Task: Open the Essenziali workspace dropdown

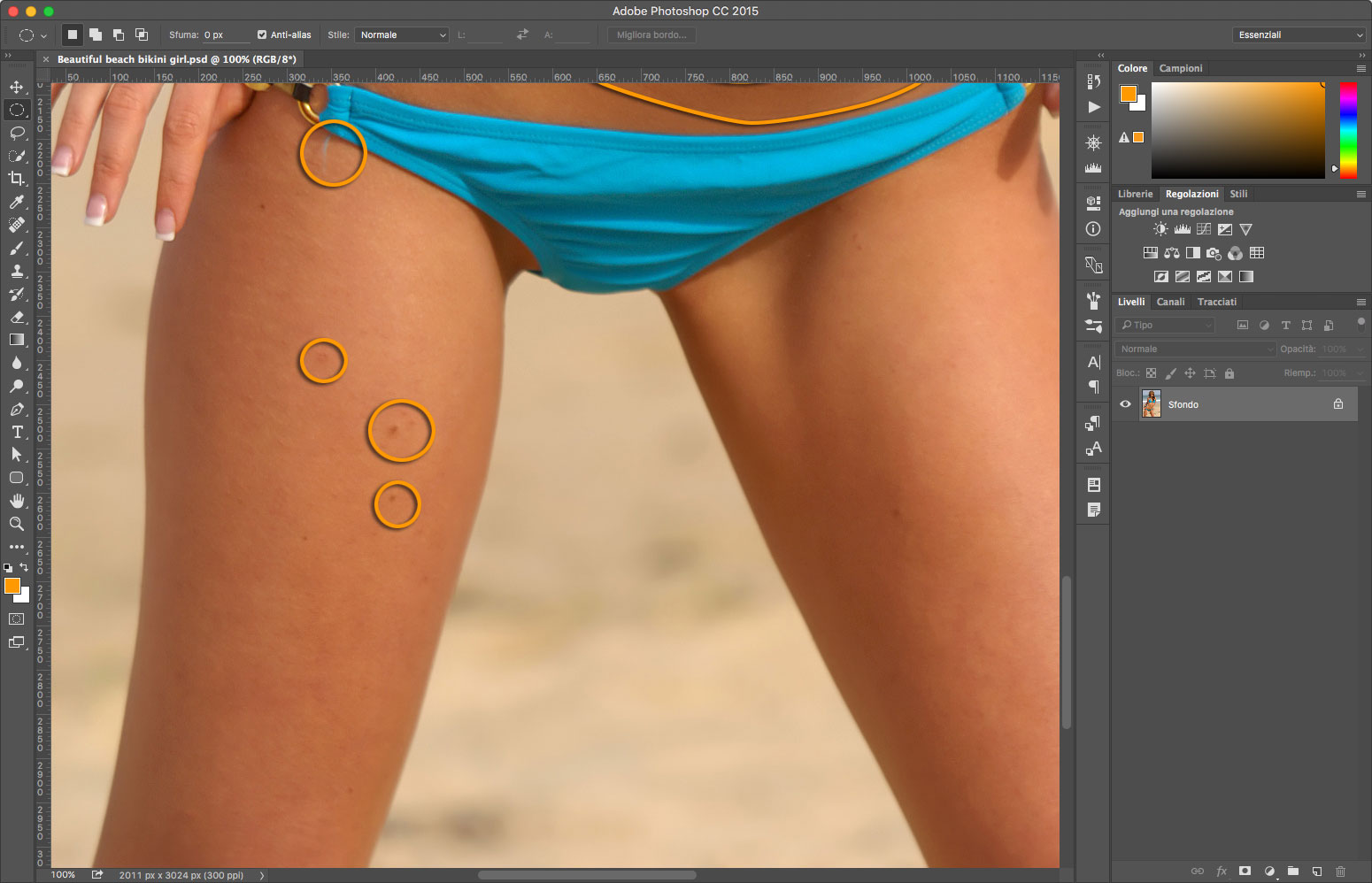Action: [1299, 35]
